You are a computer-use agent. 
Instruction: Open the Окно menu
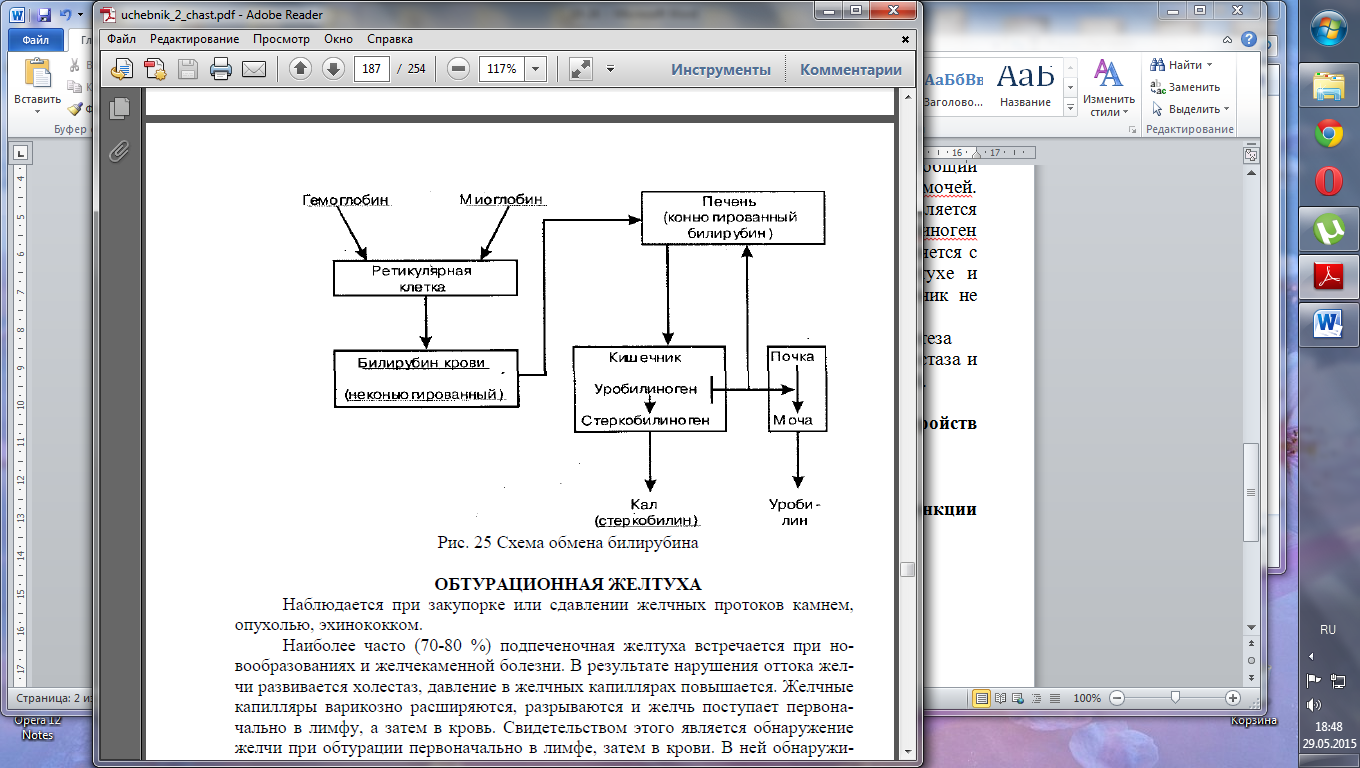(338, 39)
